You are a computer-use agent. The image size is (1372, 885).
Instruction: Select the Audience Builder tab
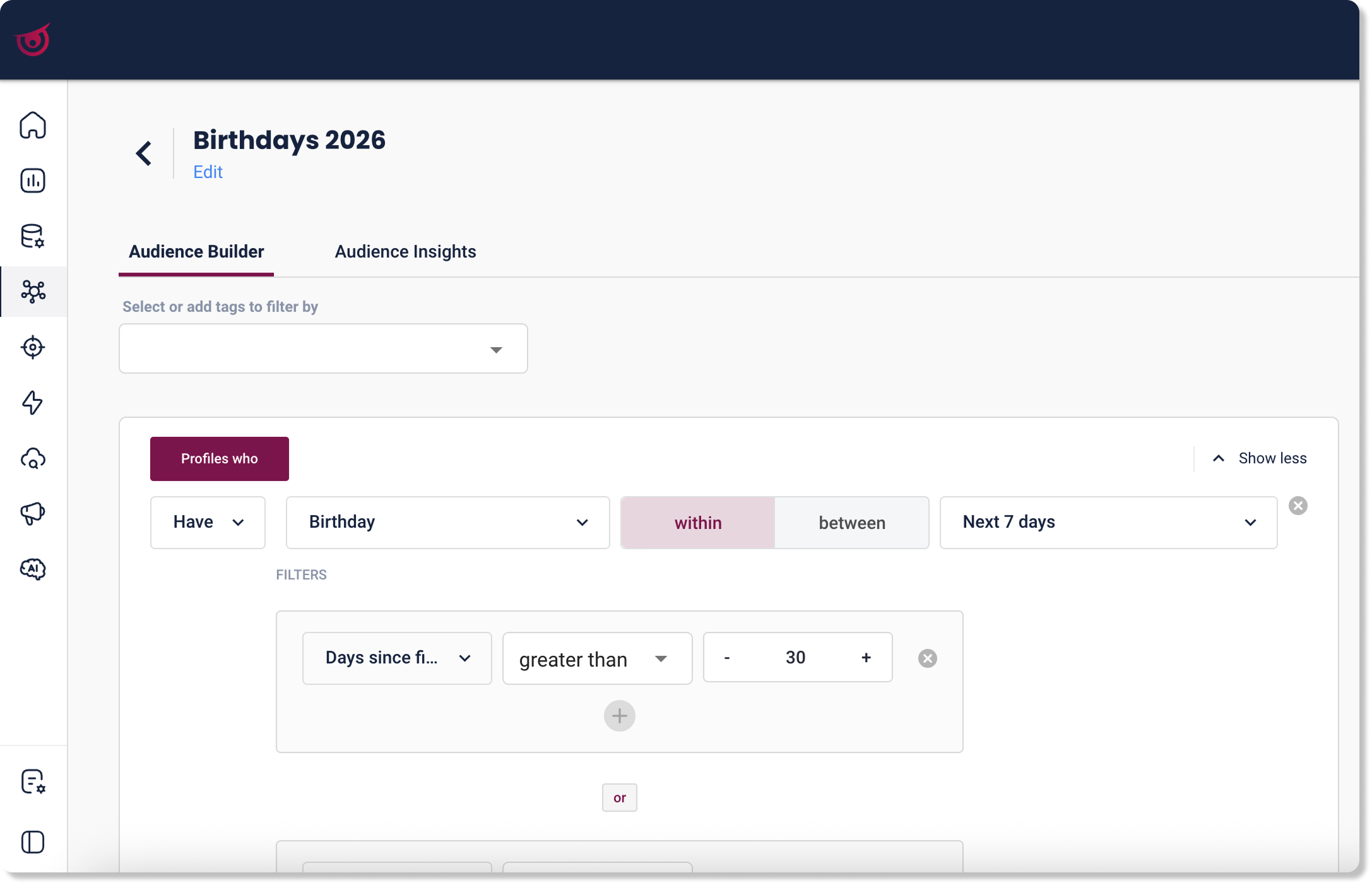(196, 251)
